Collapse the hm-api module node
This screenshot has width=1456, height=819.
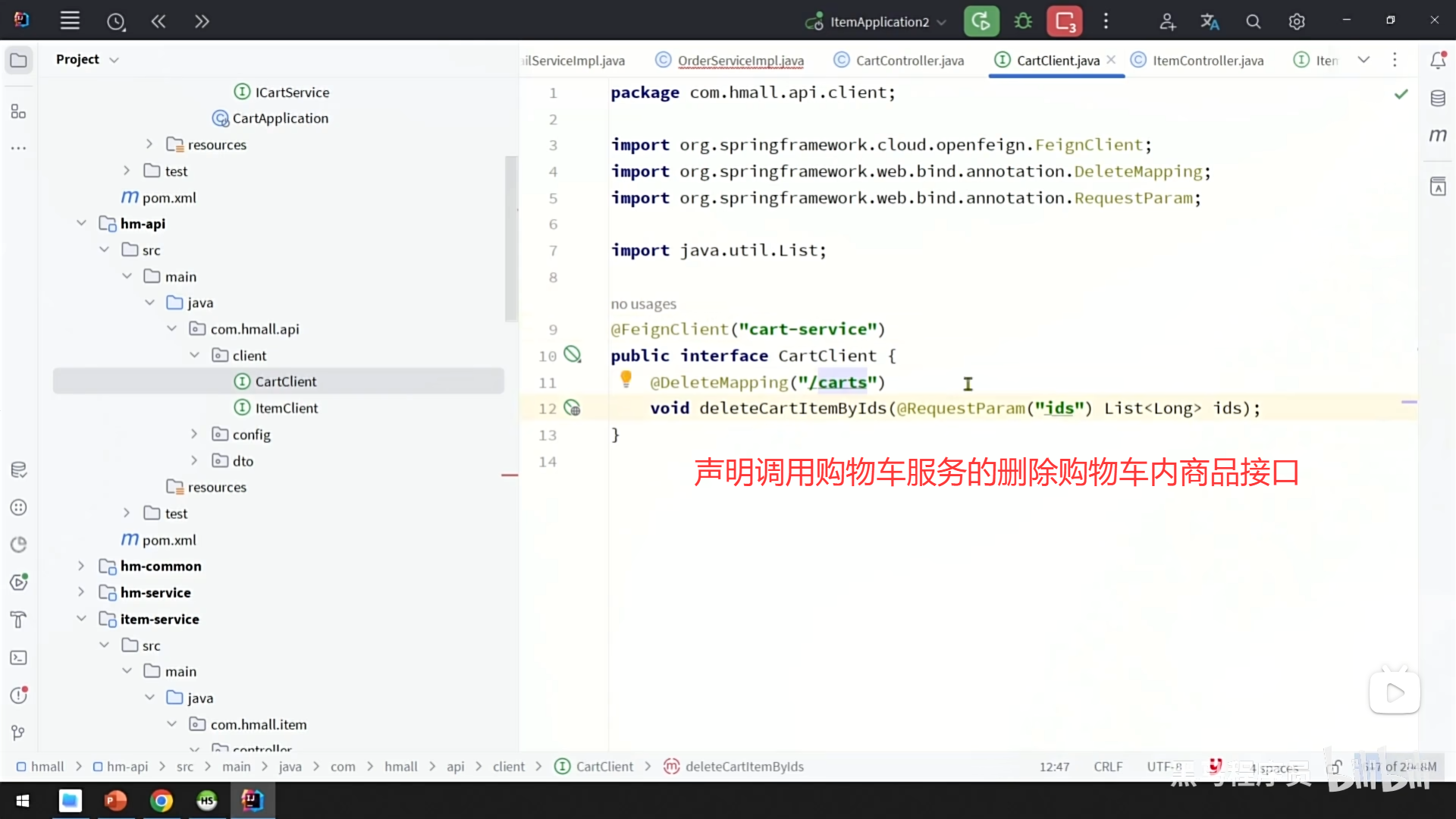pos(81,224)
